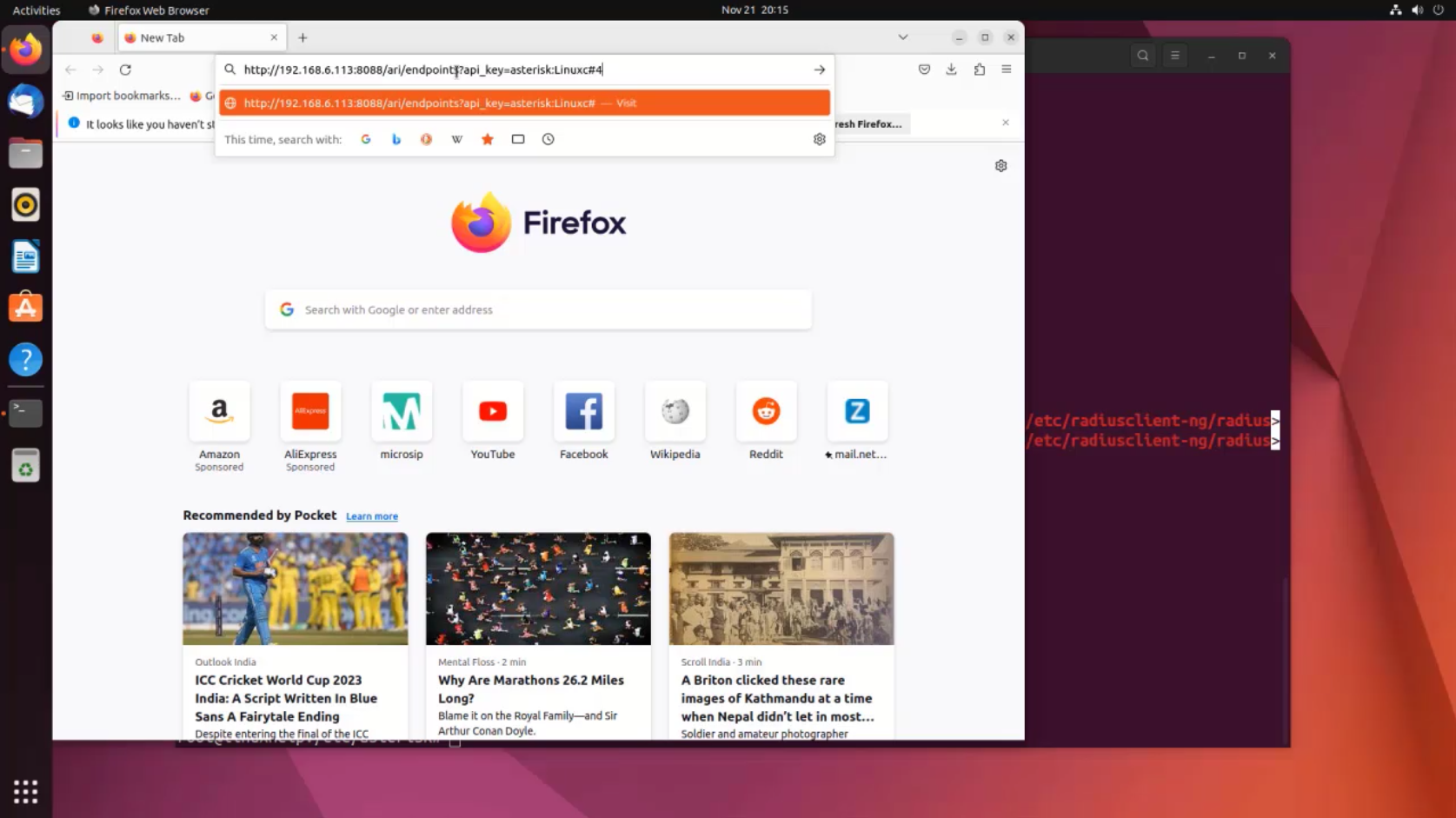Open new tab personalize gear icon
This screenshot has height=818, width=1456.
tap(1001, 165)
